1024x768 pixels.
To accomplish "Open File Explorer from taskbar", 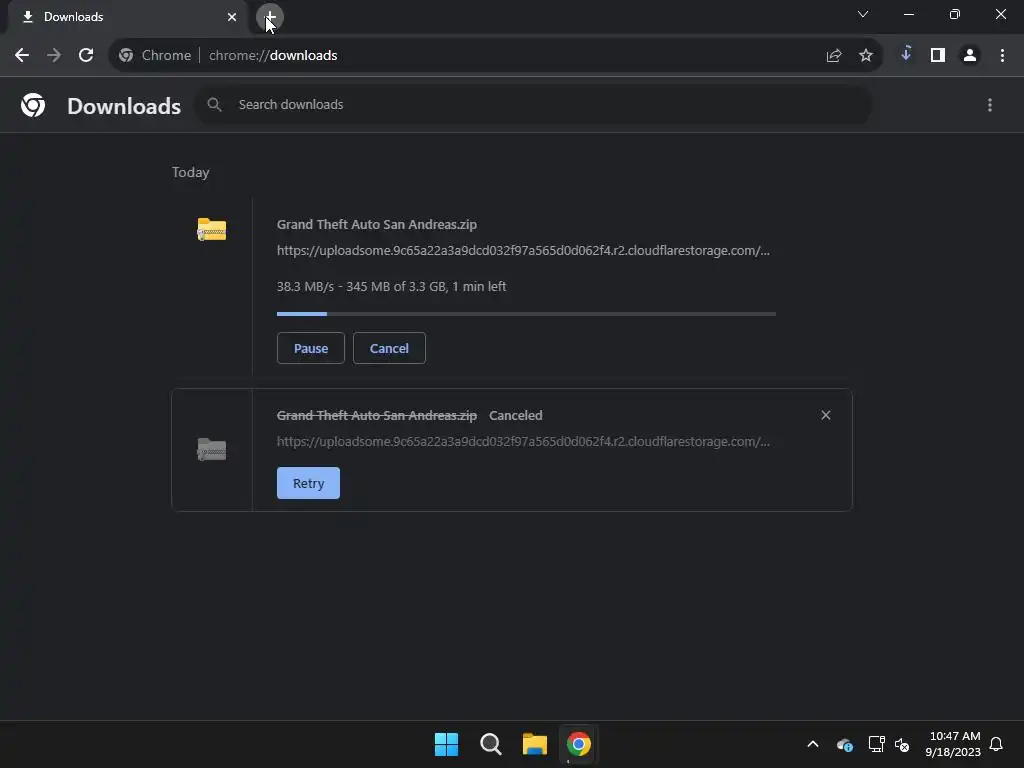I will tap(535, 744).
